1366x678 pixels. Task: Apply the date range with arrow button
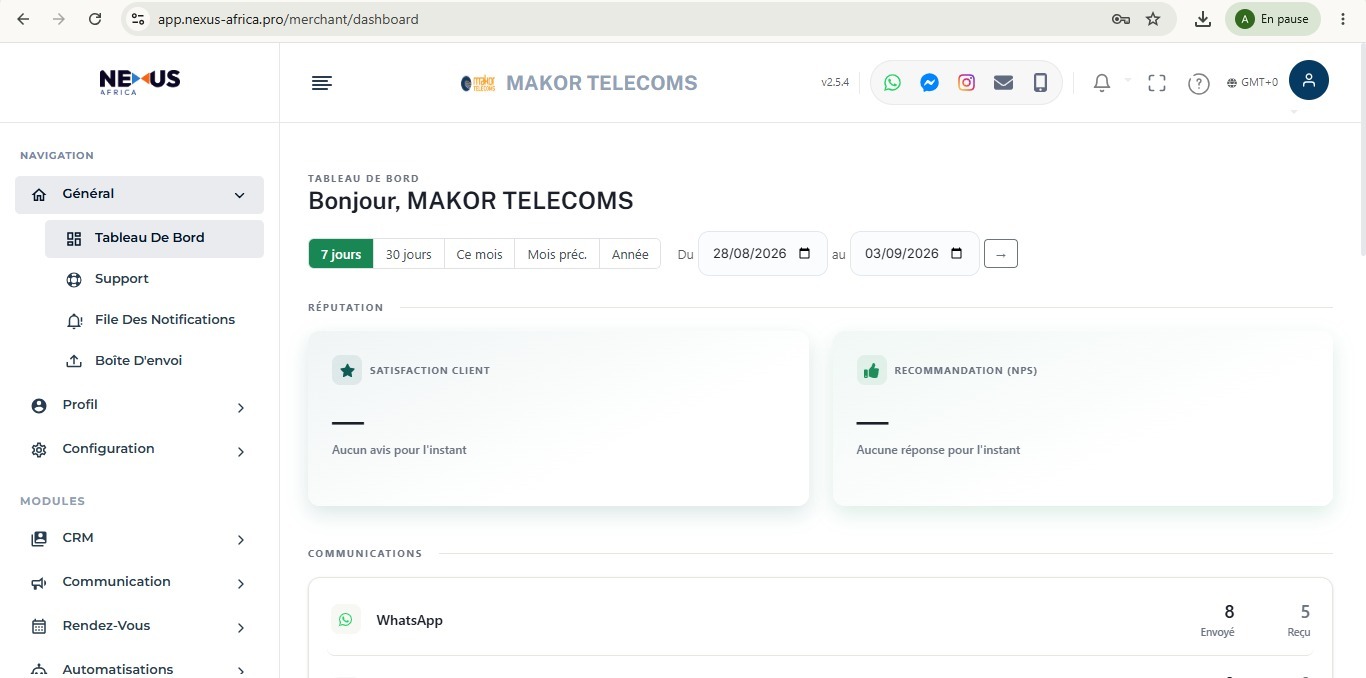(x=1001, y=254)
